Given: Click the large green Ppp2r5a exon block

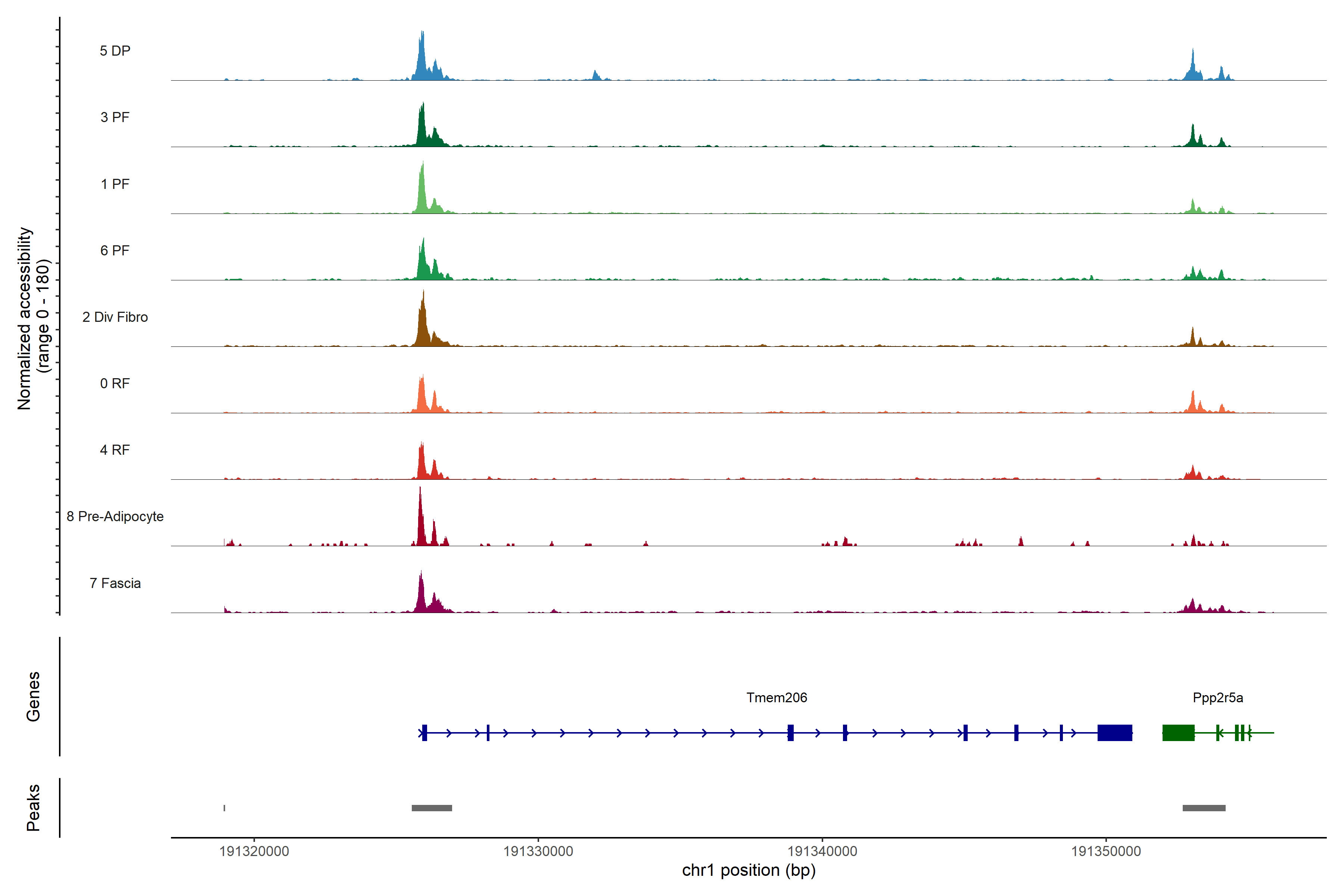Looking at the screenshot, I should point(1178,732).
